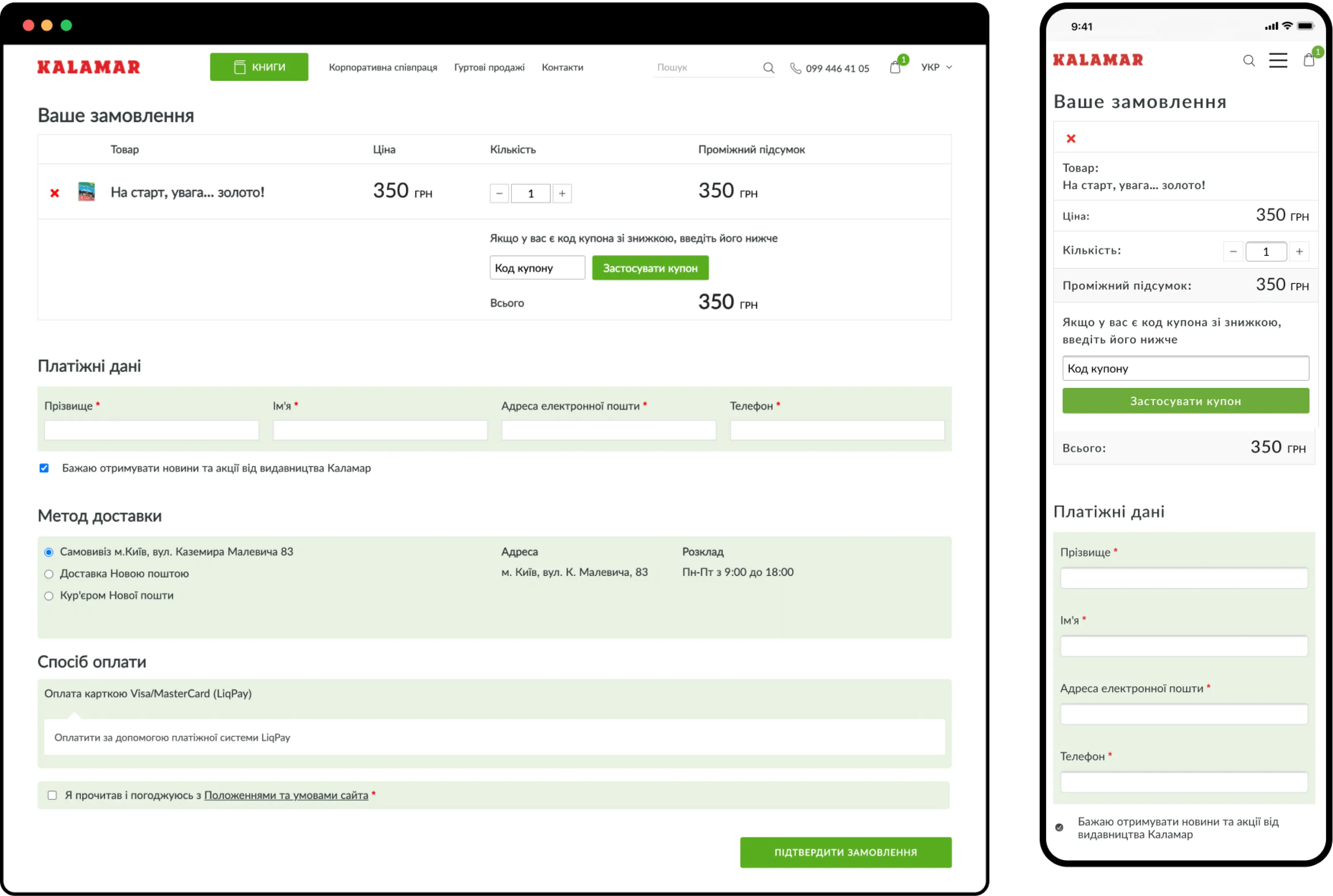Open the Контакти menu item
The height and width of the screenshot is (896, 1333).
point(562,67)
